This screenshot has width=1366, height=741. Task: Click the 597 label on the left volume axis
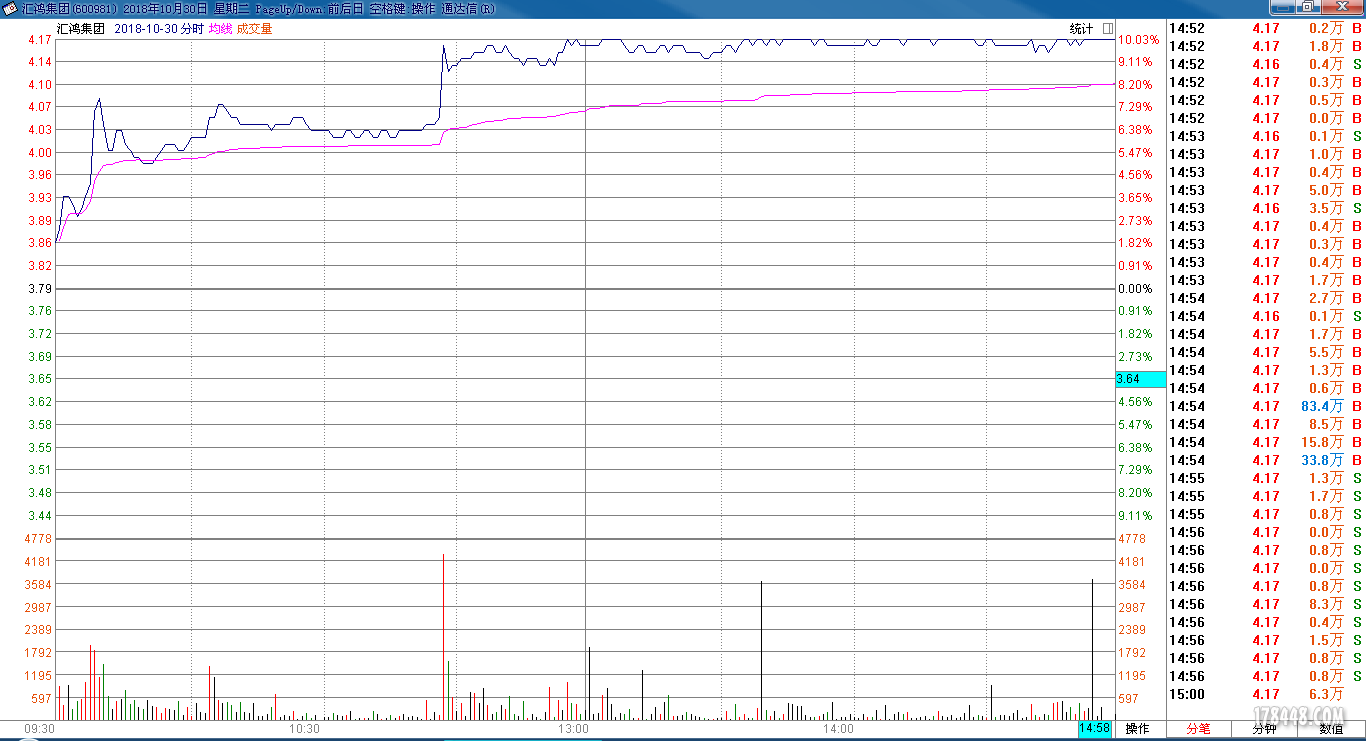(41, 699)
